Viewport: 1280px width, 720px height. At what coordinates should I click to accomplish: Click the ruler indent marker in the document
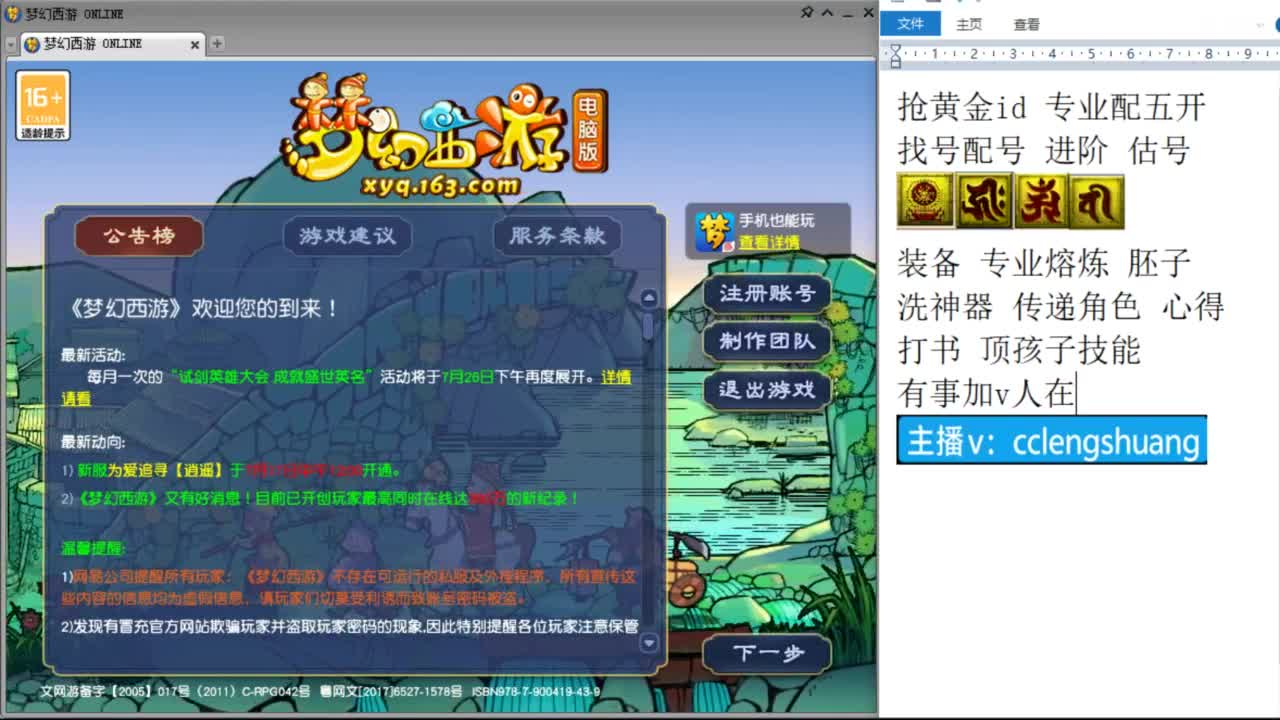[x=895, y=55]
